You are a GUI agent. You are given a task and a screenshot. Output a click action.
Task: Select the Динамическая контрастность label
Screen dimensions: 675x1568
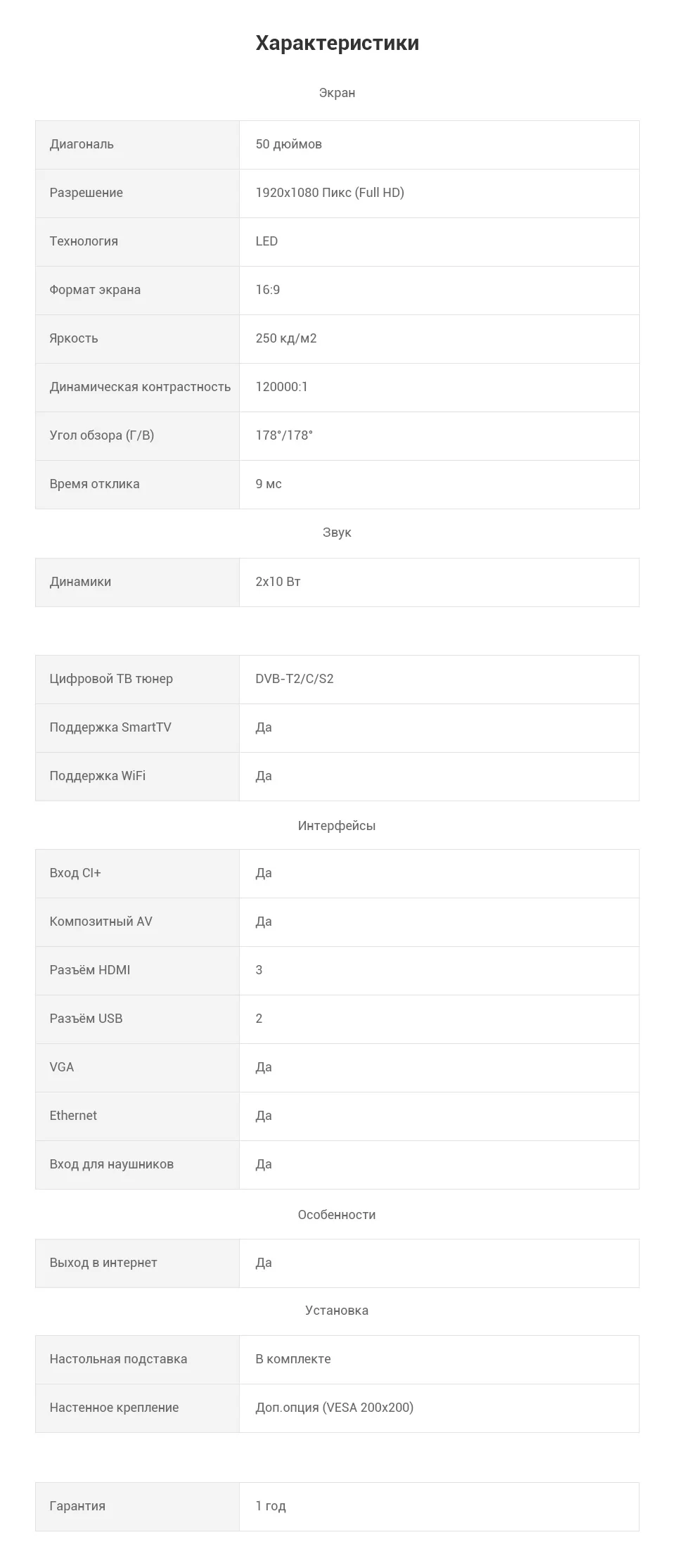[140, 387]
